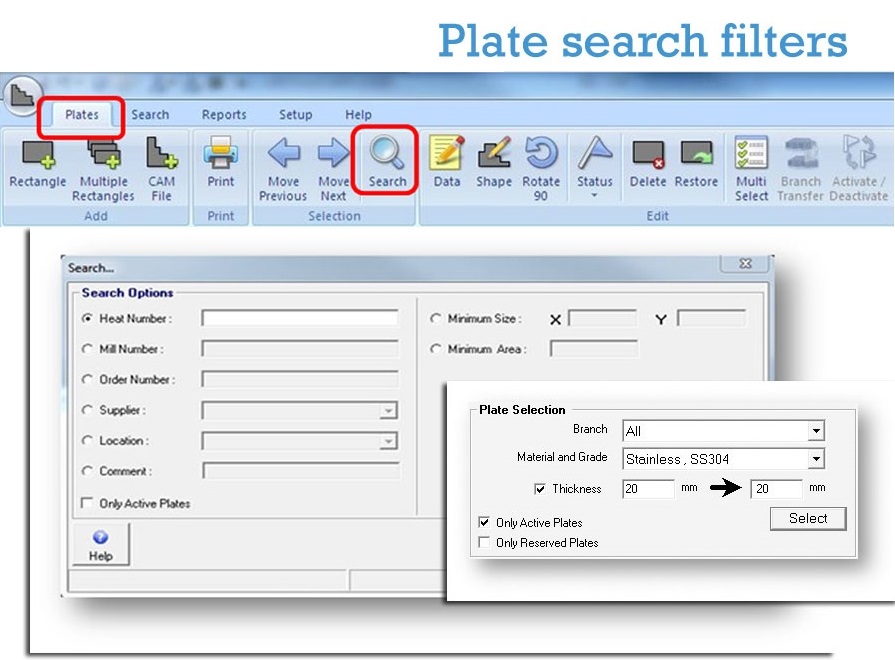
Task: Select the Order Number radio option
Action: [87, 379]
